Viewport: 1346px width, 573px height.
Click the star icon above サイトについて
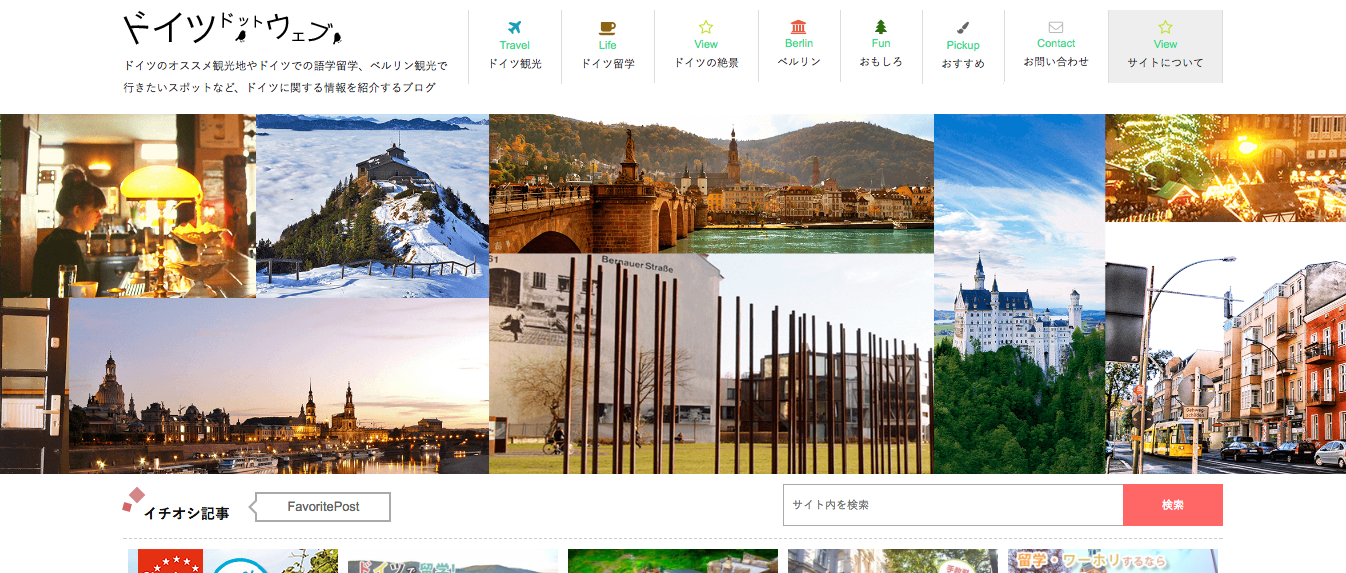1165,27
